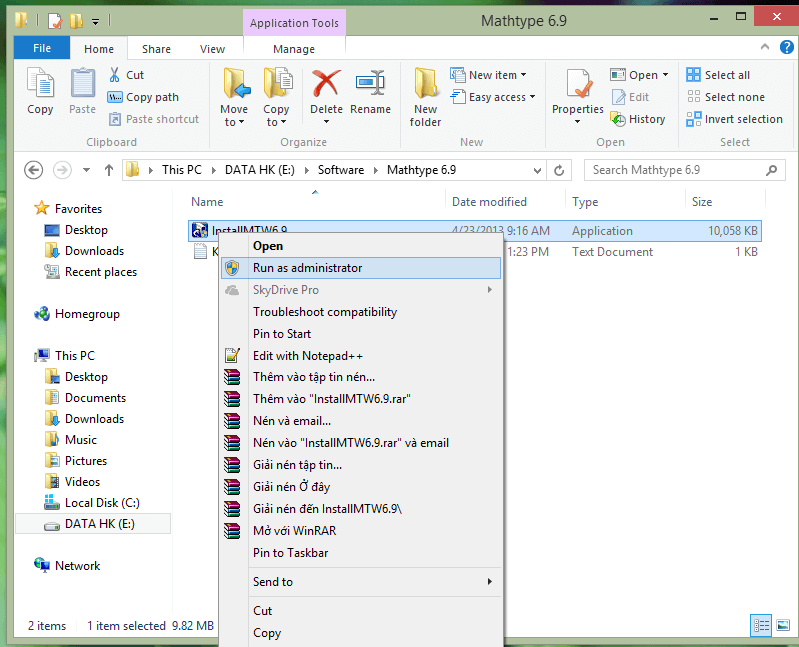Switch to the Share ribbon tab
This screenshot has width=799, height=647.
click(156, 49)
